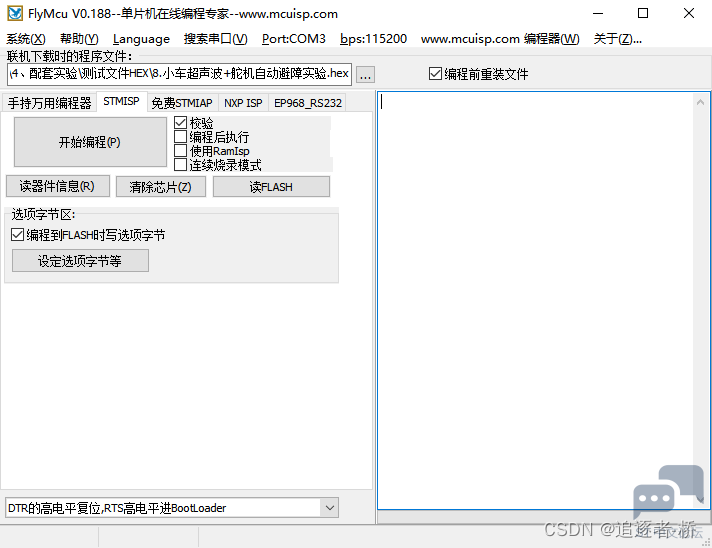Open the 关于(Z)... menu
The image size is (712, 548).
coord(618,39)
